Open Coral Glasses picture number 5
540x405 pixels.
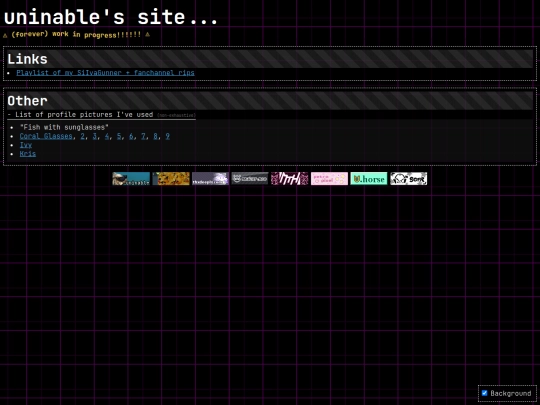click(x=119, y=136)
